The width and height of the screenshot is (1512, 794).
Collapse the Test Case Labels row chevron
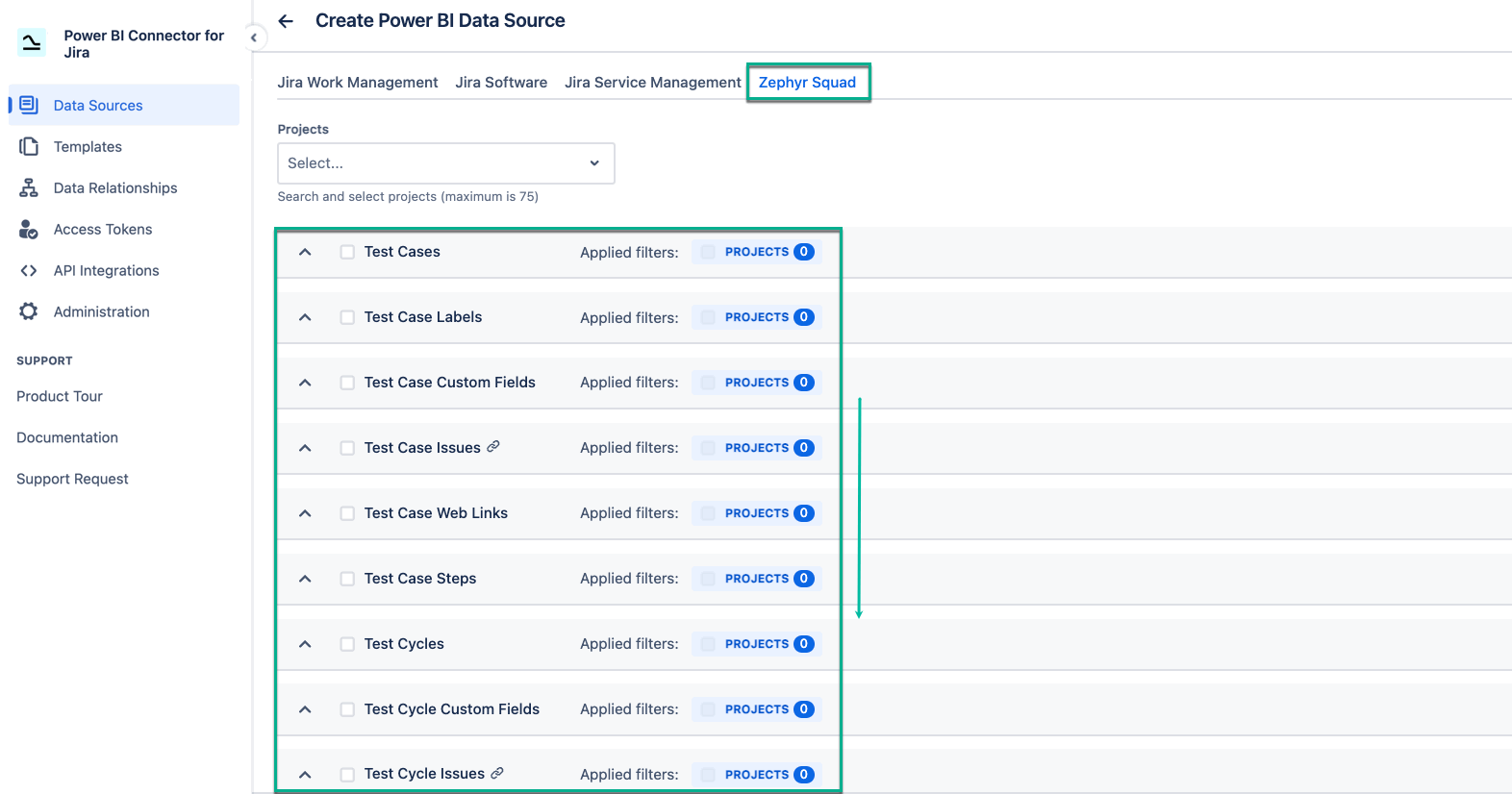pos(305,317)
